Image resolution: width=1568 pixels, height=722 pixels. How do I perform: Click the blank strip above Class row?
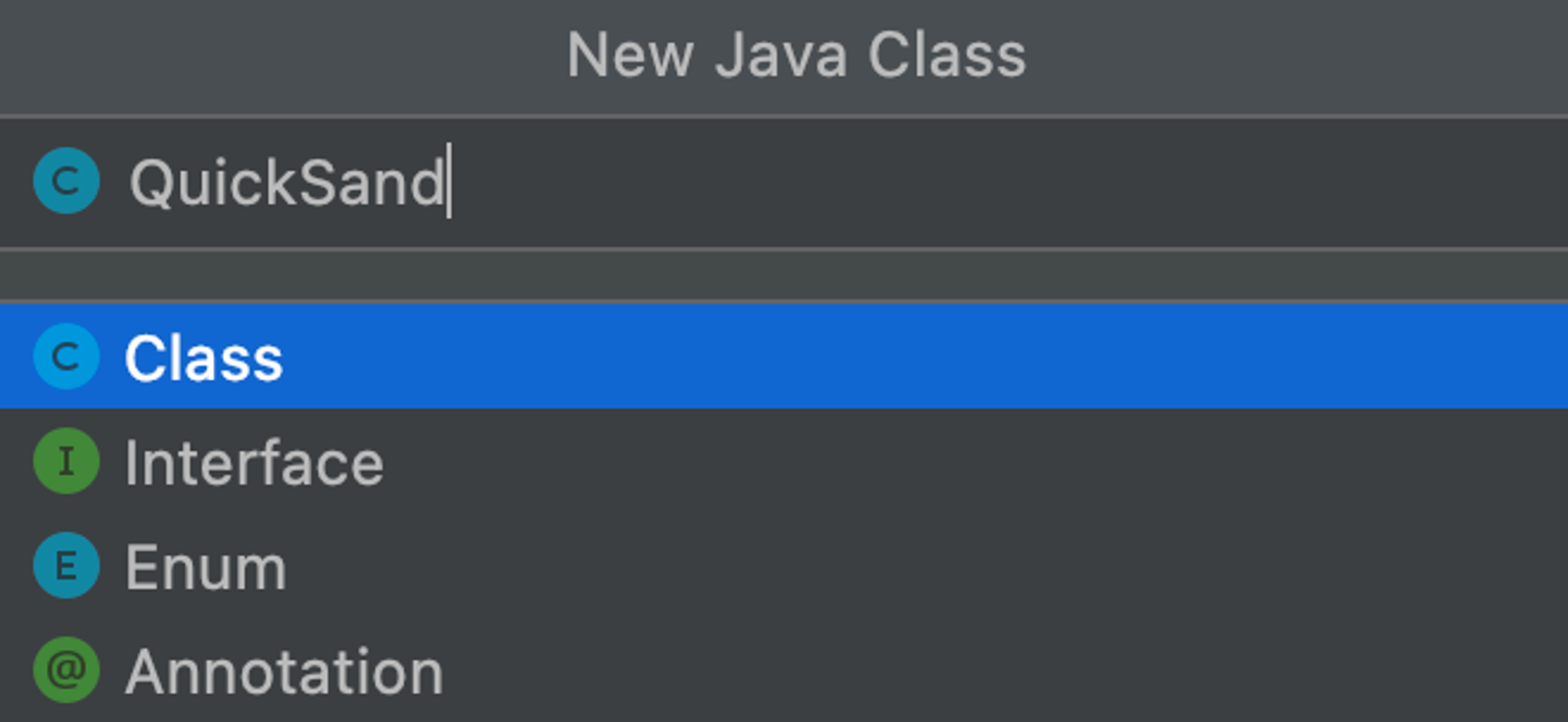[784, 276]
